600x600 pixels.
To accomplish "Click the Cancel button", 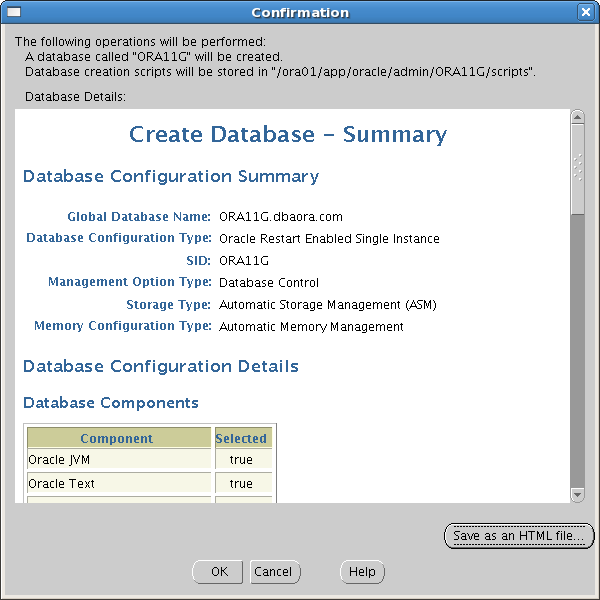I will (275, 572).
